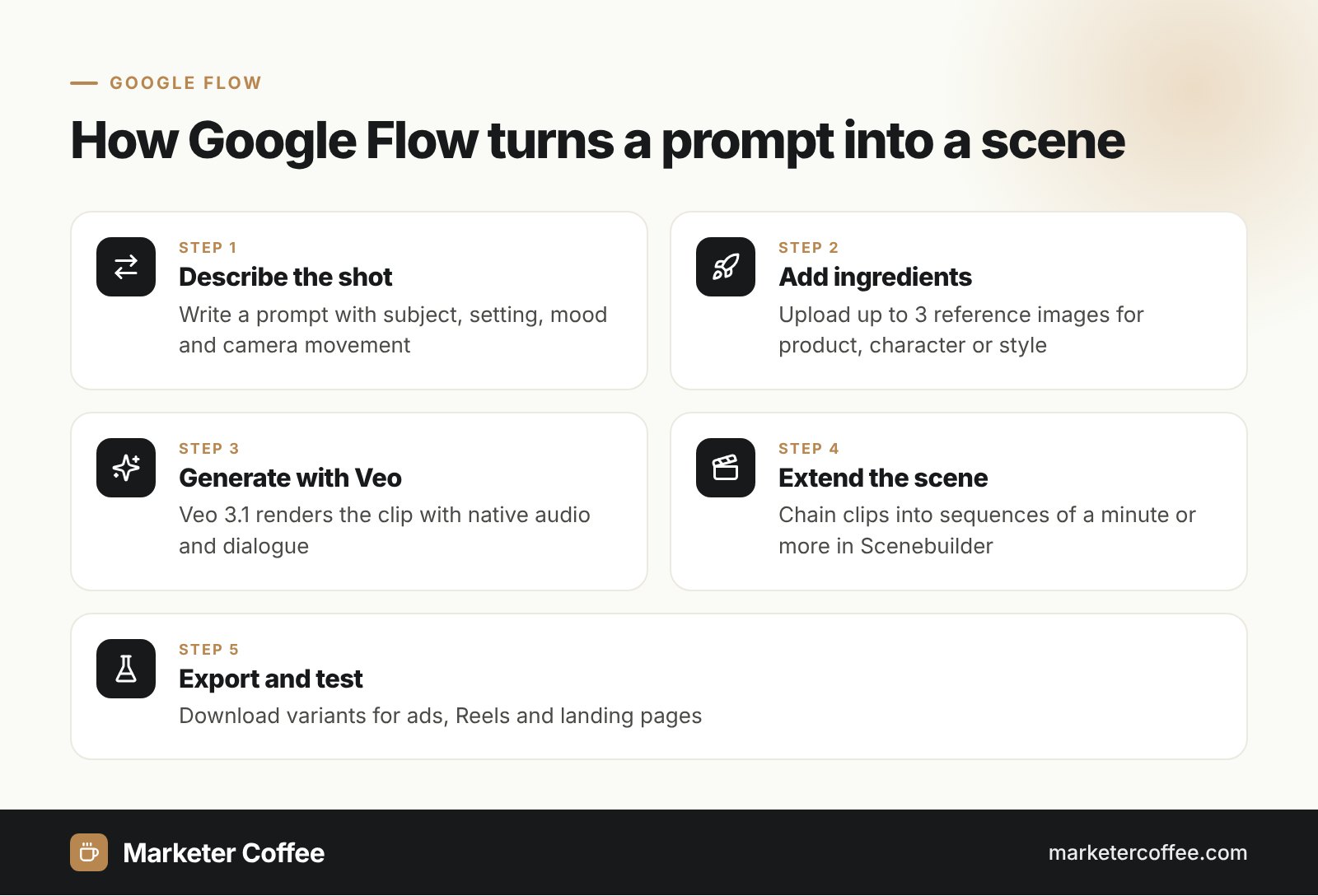
Task: Click the "GOOGLE FLOW" eyebrow label
Action: point(185,83)
